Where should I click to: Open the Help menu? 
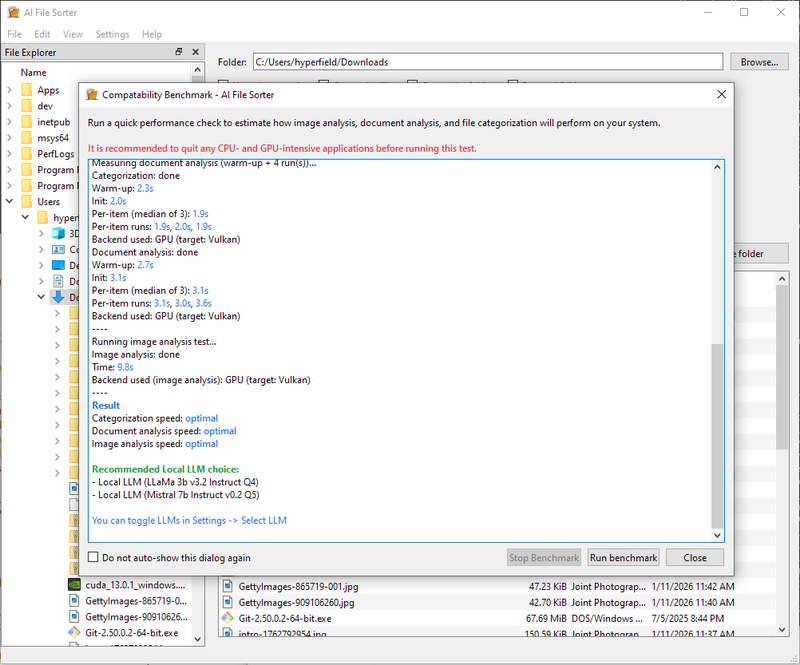point(152,34)
